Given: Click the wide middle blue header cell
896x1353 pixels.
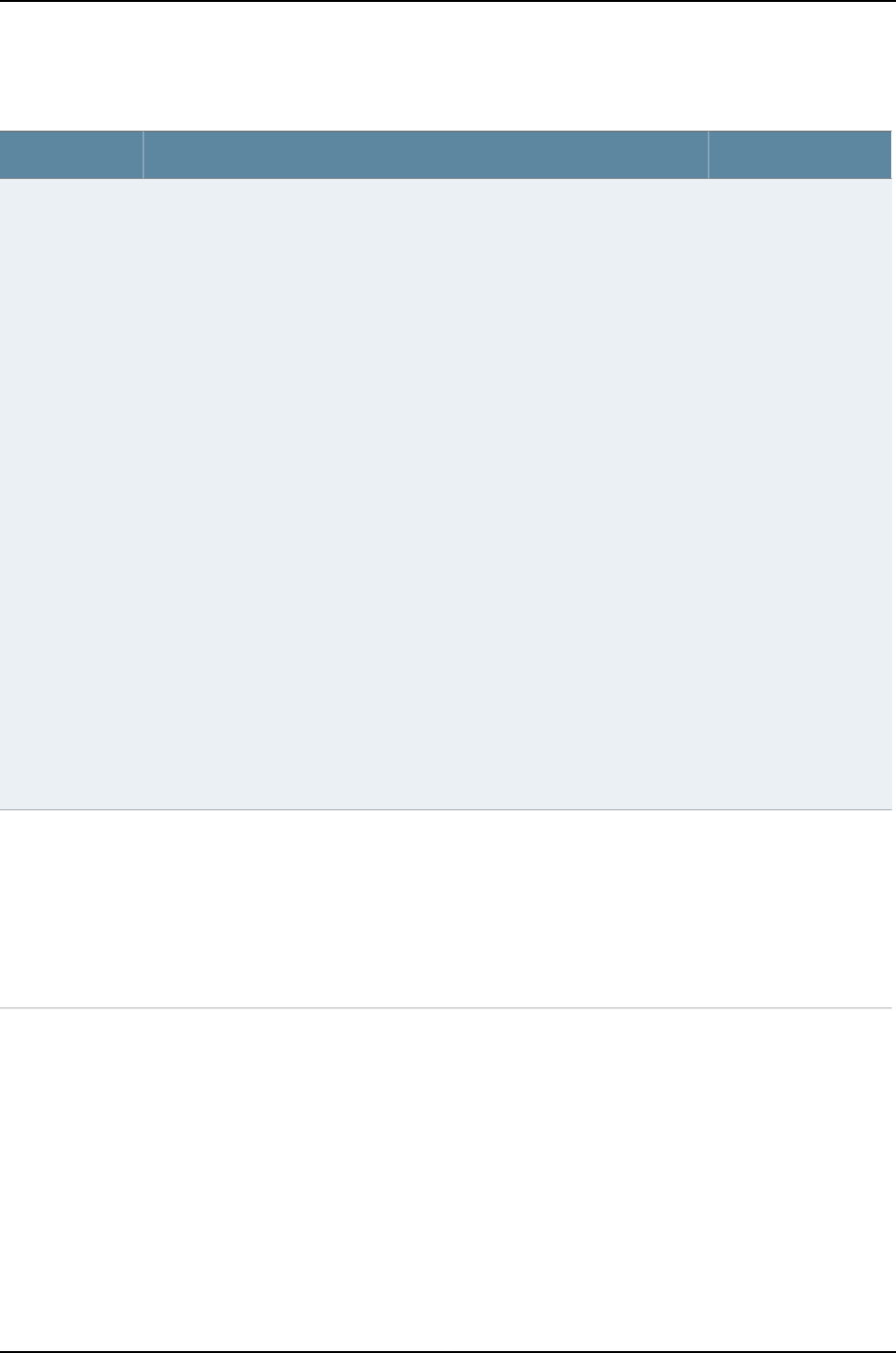Looking at the screenshot, I should tap(426, 155).
